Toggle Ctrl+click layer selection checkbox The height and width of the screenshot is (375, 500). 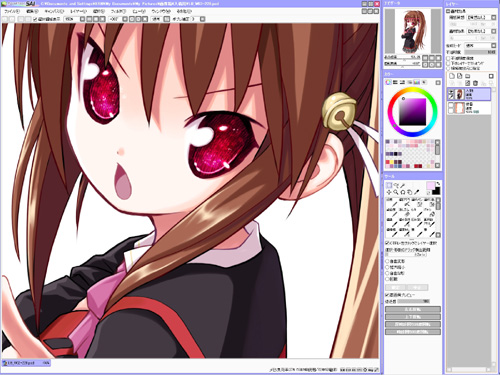388,243
